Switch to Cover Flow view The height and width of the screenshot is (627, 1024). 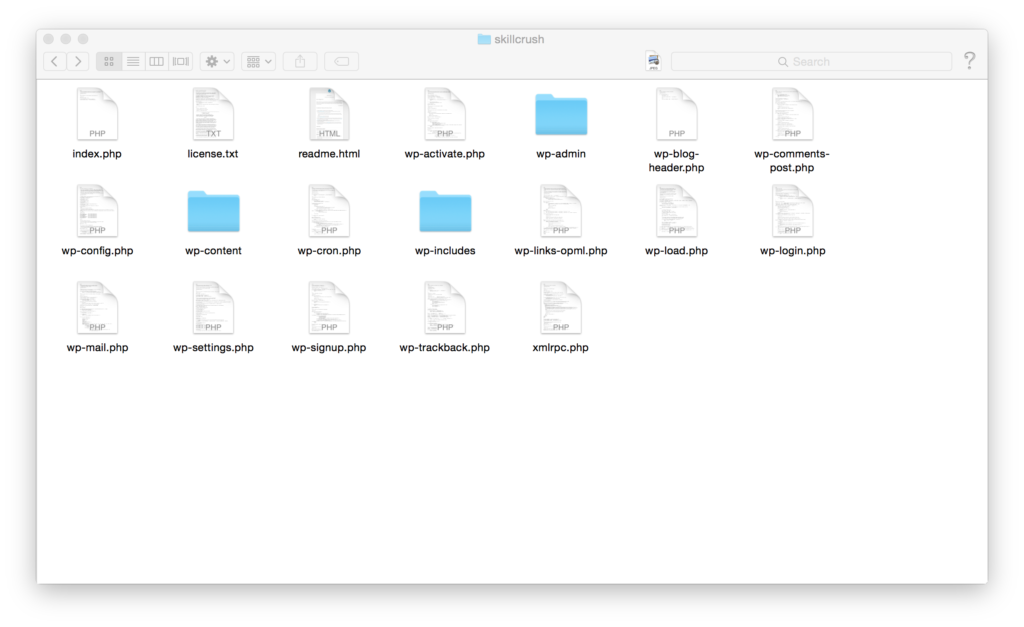click(181, 61)
